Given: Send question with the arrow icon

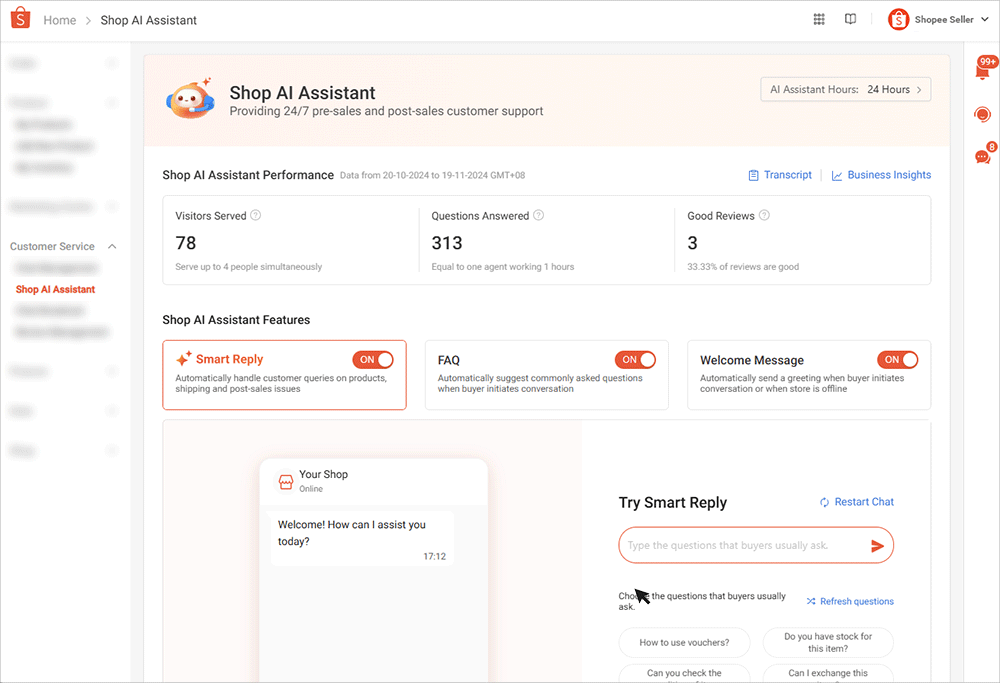Looking at the screenshot, I should (877, 545).
